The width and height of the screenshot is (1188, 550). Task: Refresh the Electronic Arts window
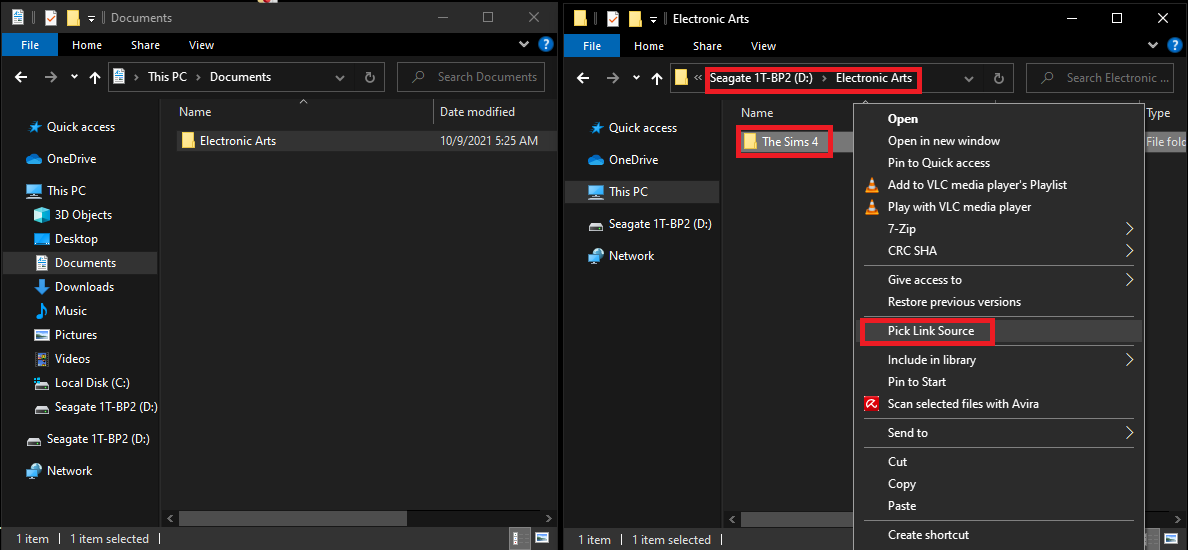999,77
